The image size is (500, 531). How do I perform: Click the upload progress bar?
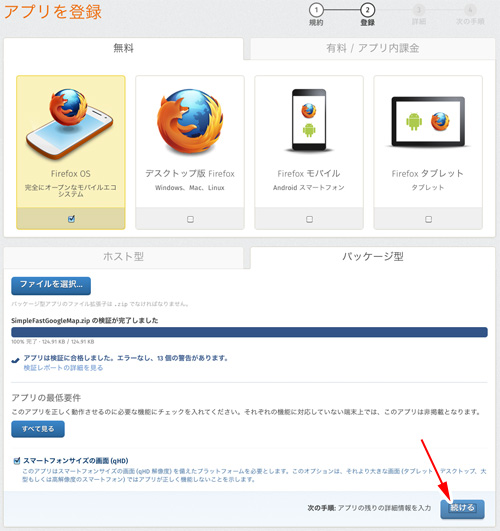(249, 332)
